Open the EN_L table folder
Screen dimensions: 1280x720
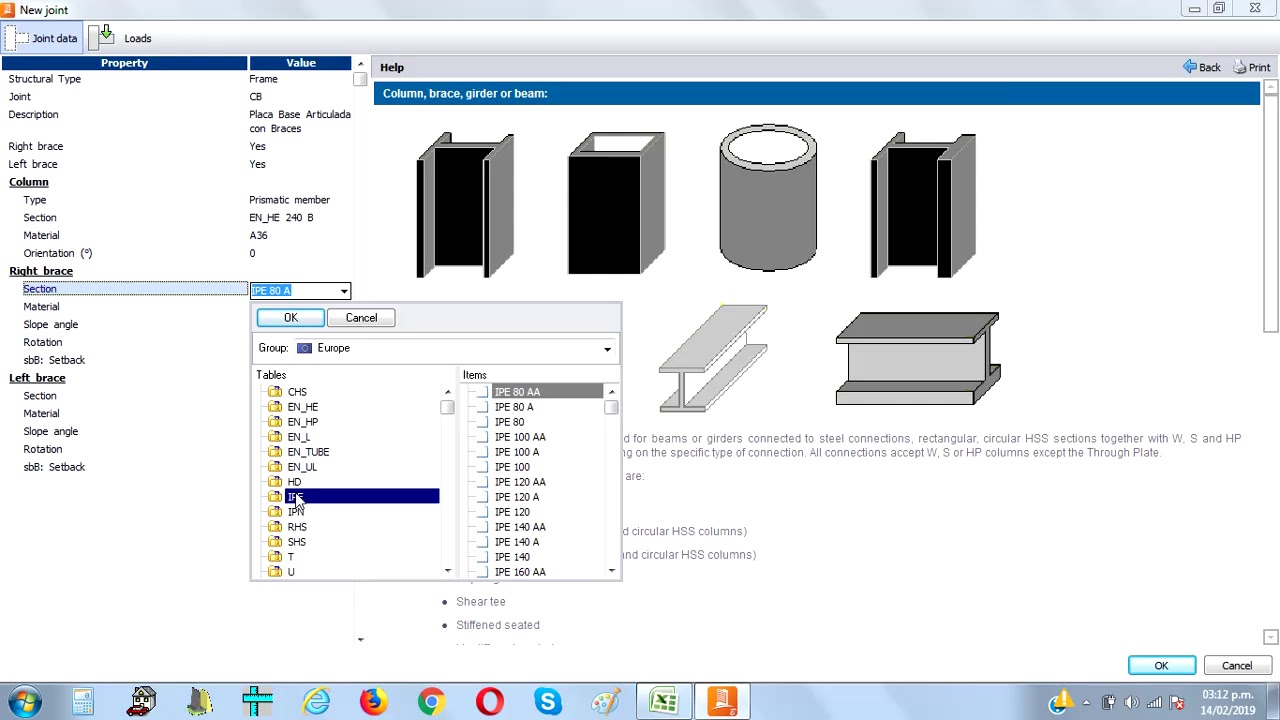[x=298, y=437]
